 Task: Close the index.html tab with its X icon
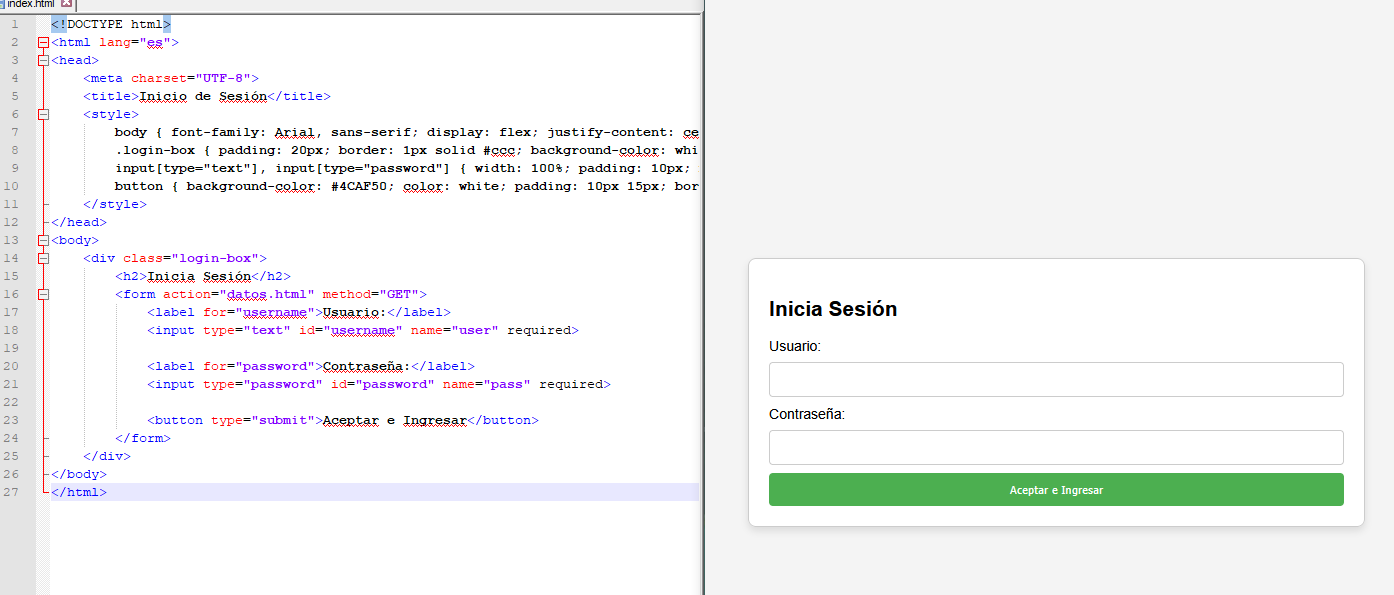pyautogui.click(x=67, y=5)
